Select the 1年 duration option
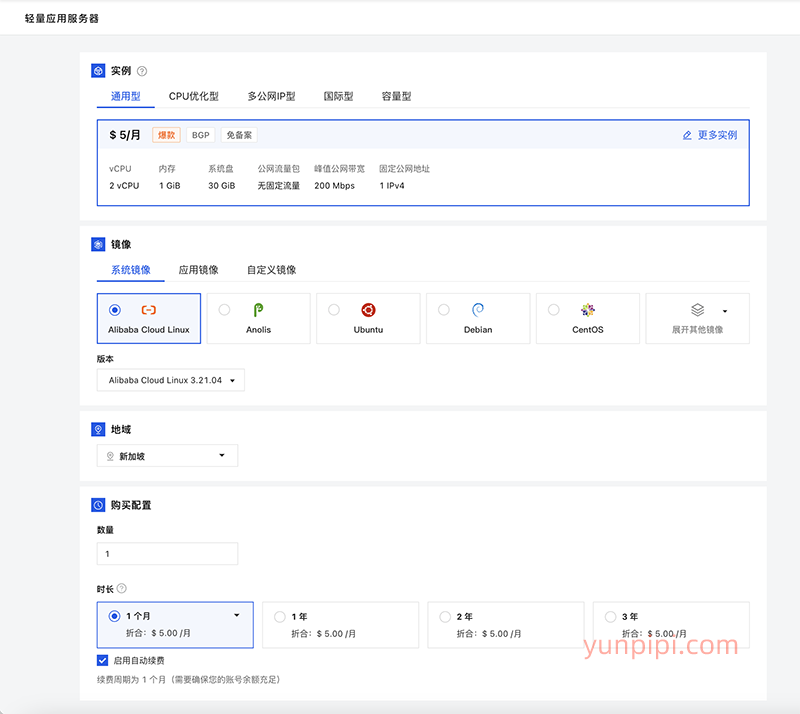800x714 pixels. click(280, 616)
